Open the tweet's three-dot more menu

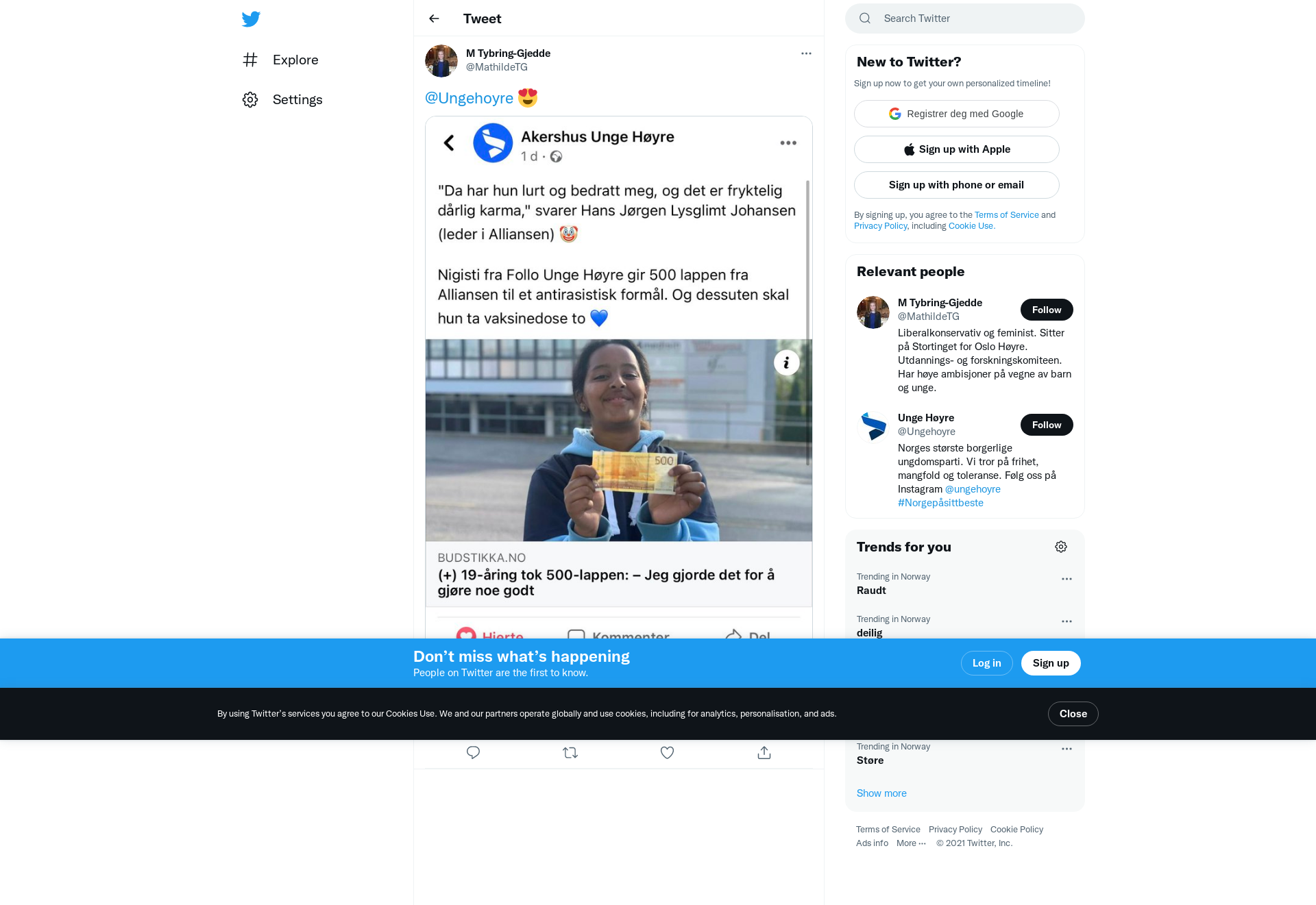(x=806, y=53)
